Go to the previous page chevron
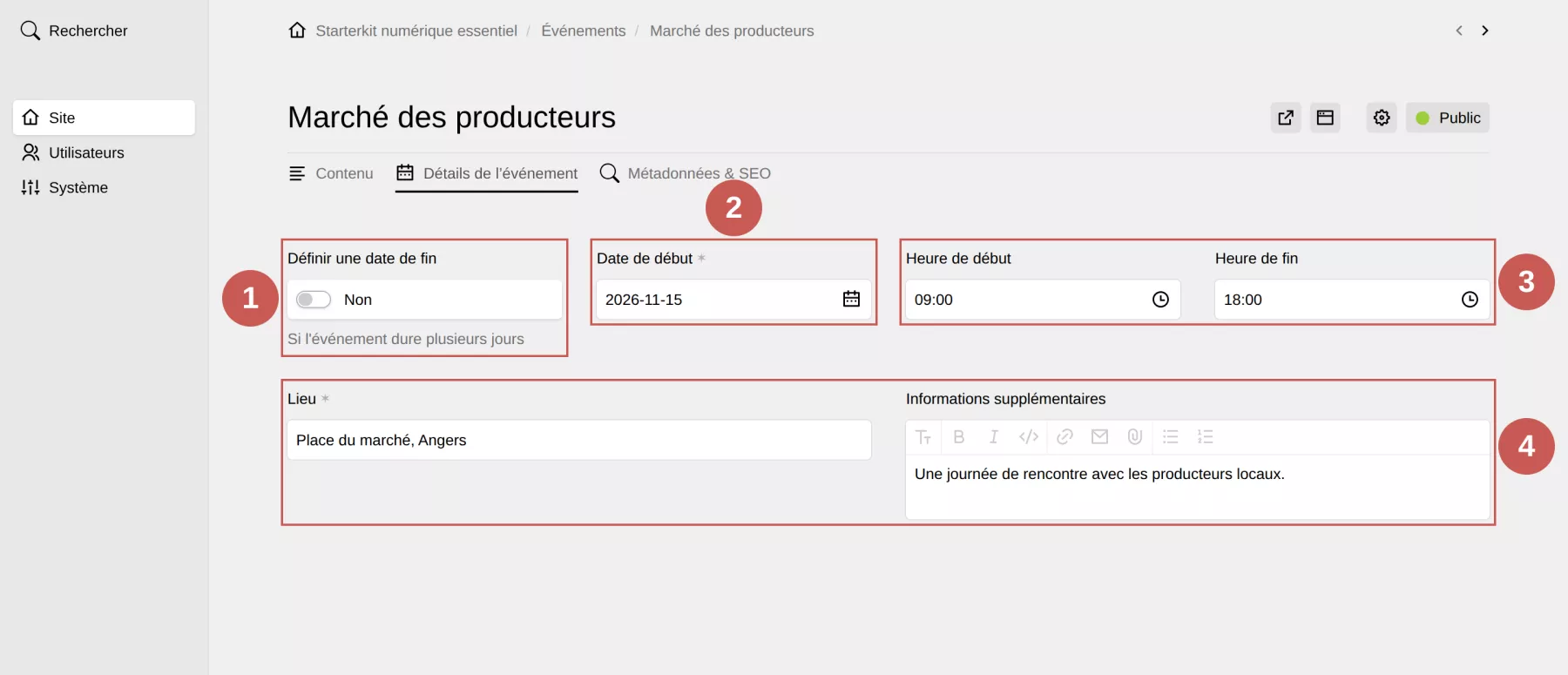The width and height of the screenshot is (1568, 675). point(1459,30)
